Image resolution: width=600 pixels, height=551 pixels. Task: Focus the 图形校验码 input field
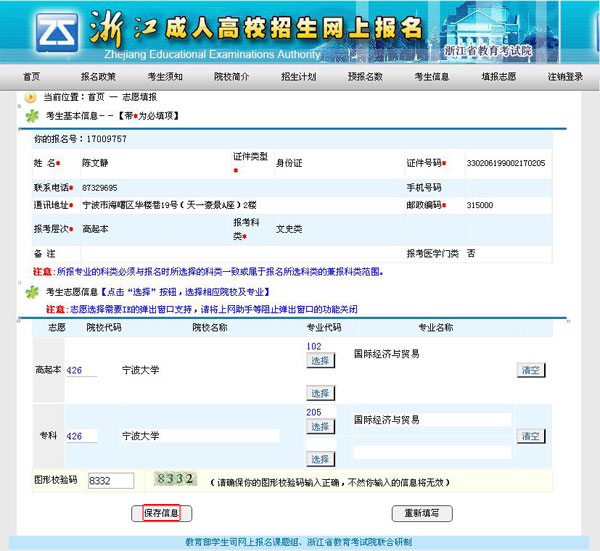[x=111, y=481]
